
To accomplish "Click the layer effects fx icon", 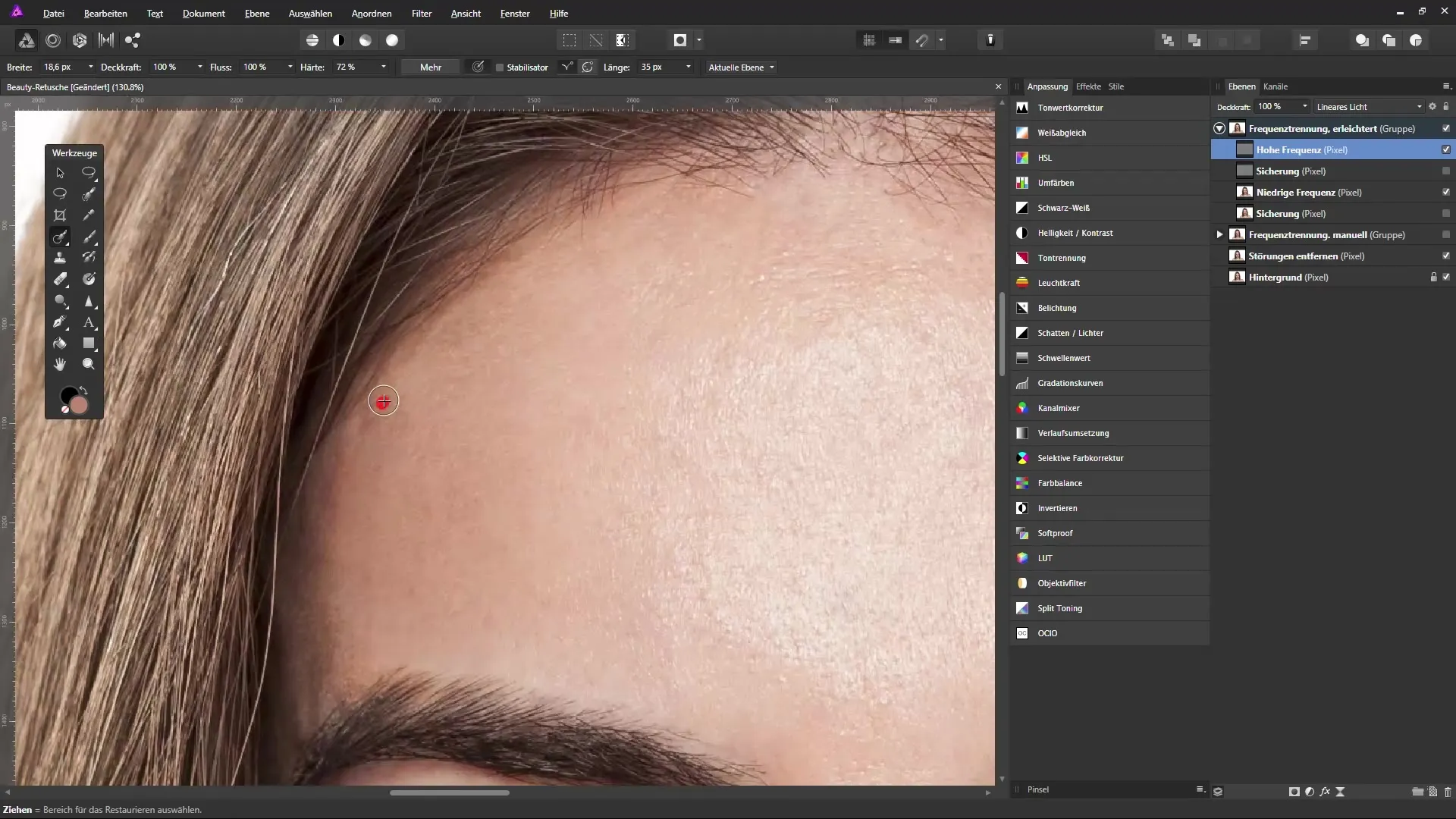I will point(1325,792).
